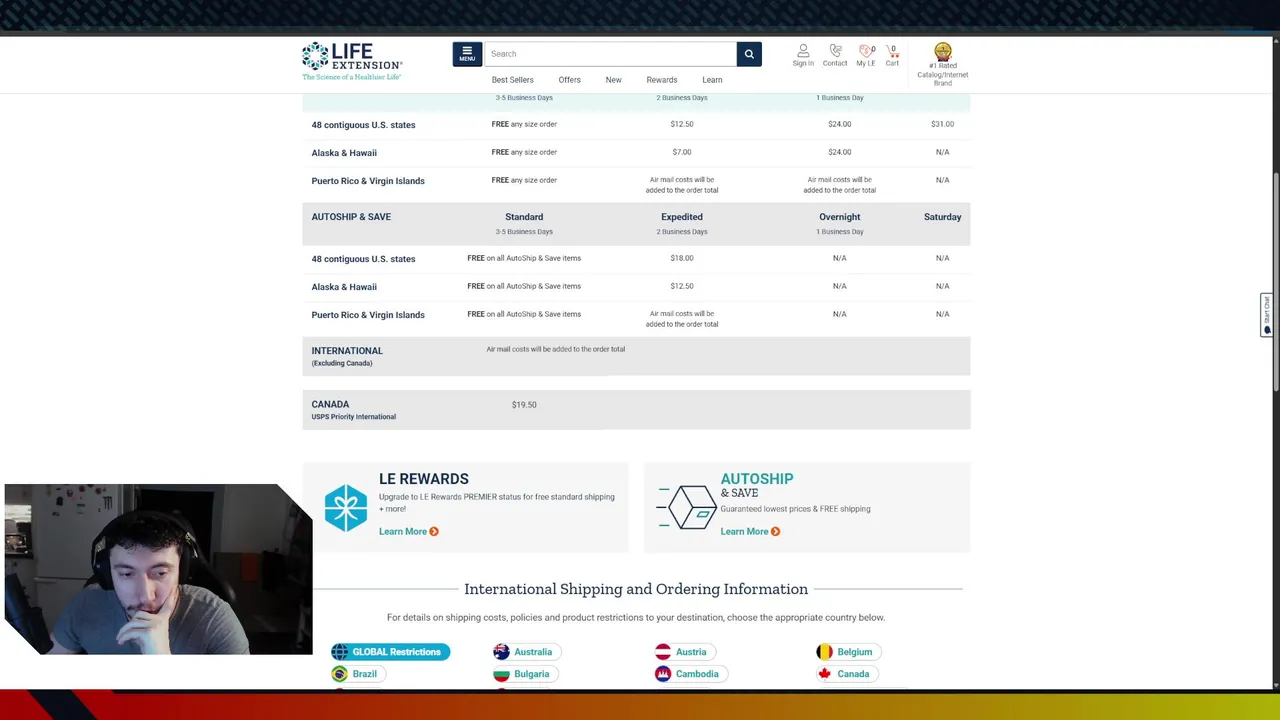Open the Offers menu
Image resolution: width=1280 pixels, height=720 pixels.
point(569,80)
